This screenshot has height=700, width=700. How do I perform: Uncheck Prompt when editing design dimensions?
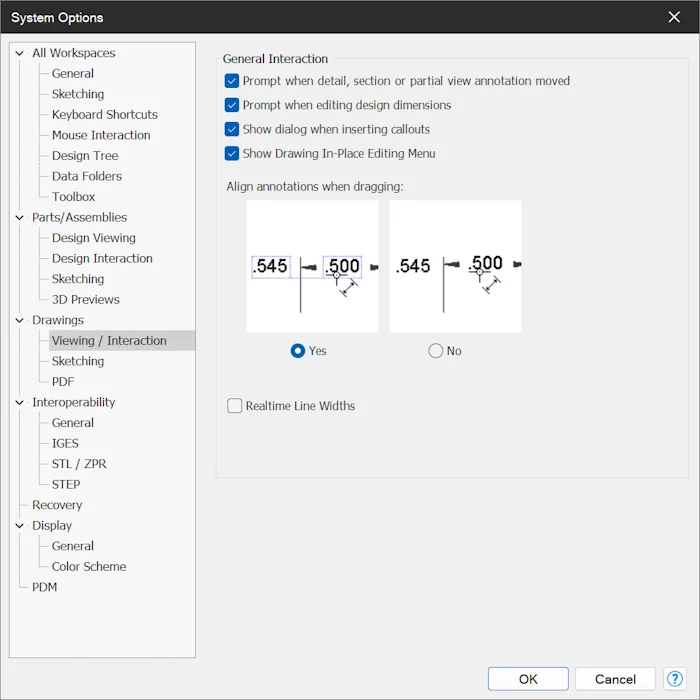pyautogui.click(x=232, y=105)
